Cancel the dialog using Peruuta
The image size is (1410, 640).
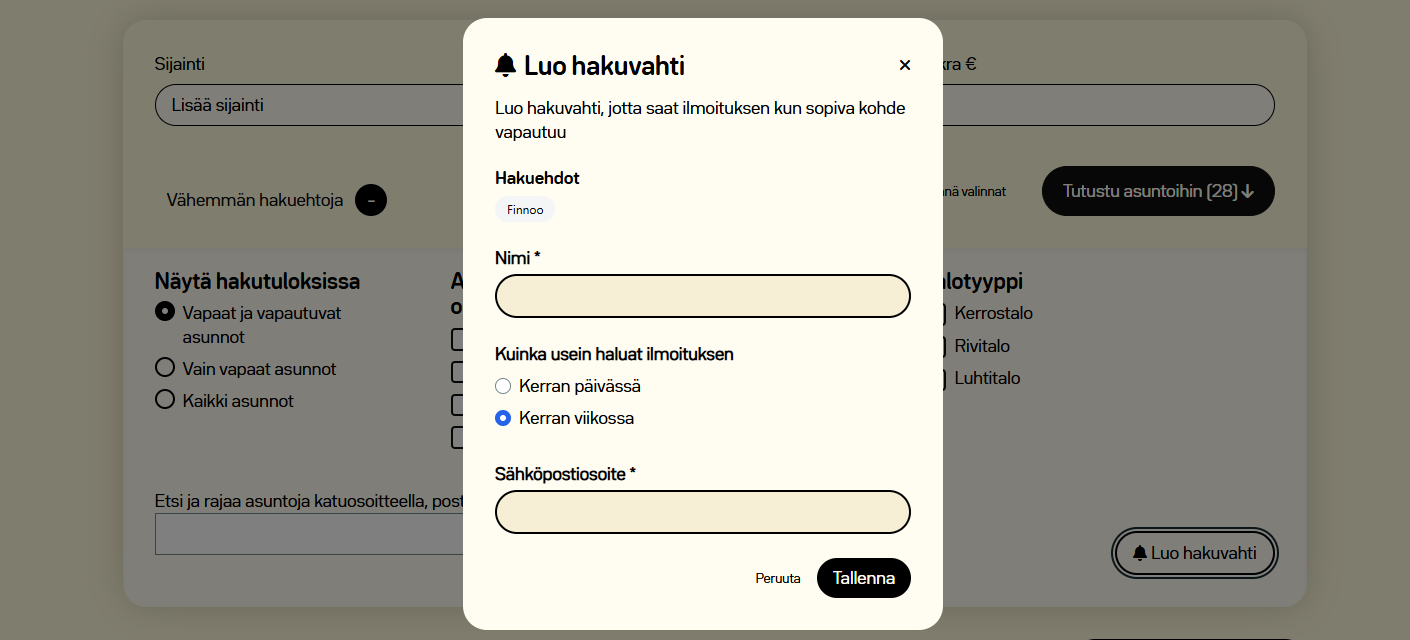pos(778,578)
